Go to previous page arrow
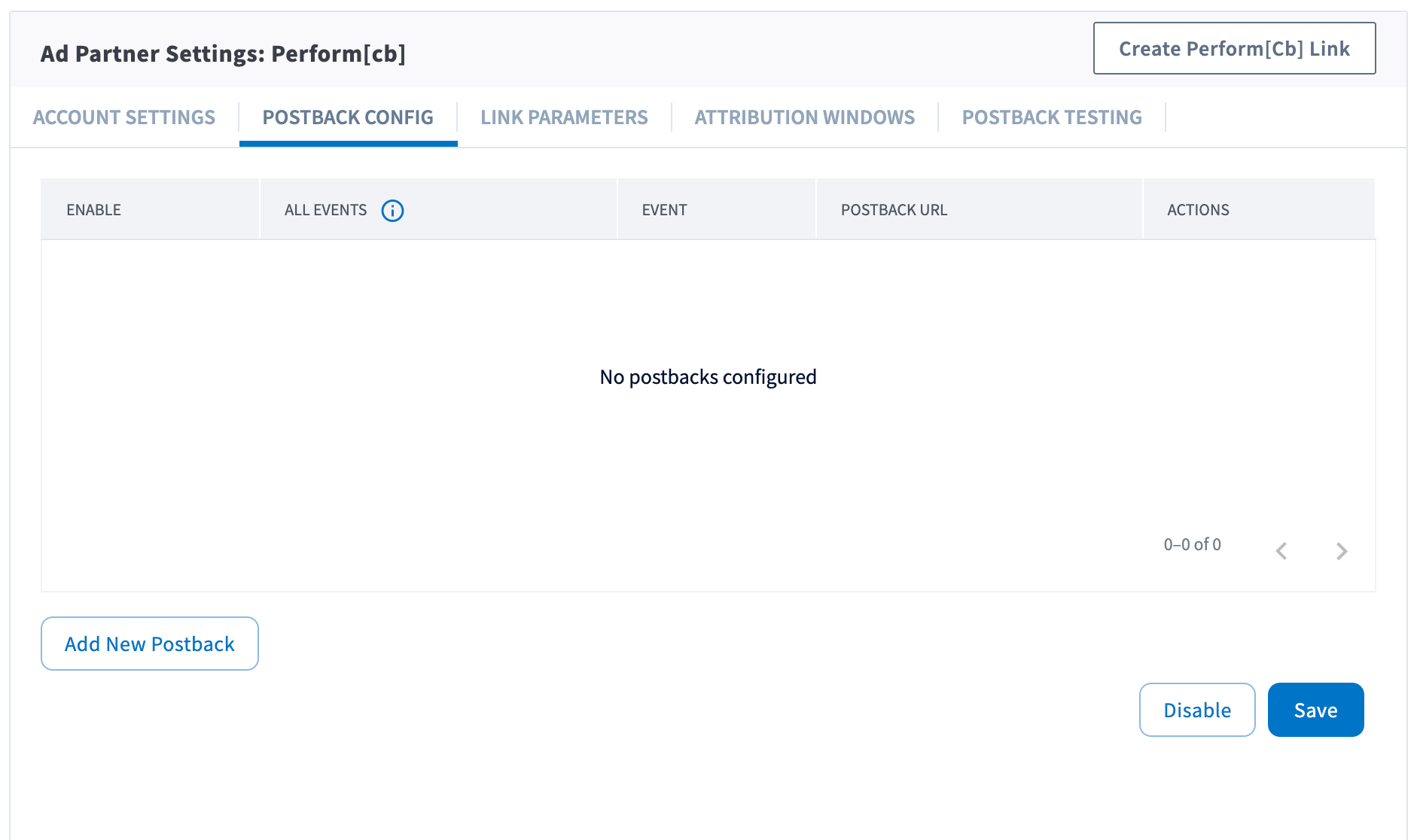This screenshot has width=1417, height=840. [1281, 551]
